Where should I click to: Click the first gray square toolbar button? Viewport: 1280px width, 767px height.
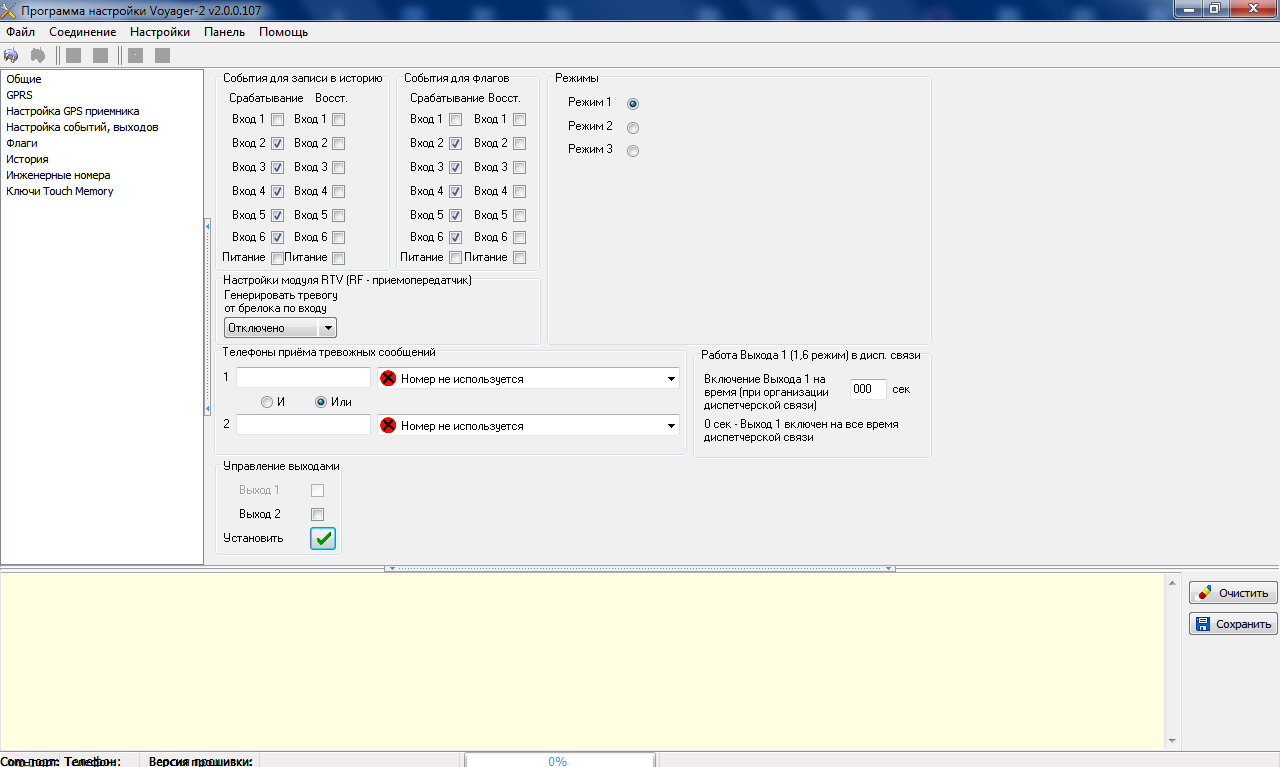[x=73, y=56]
